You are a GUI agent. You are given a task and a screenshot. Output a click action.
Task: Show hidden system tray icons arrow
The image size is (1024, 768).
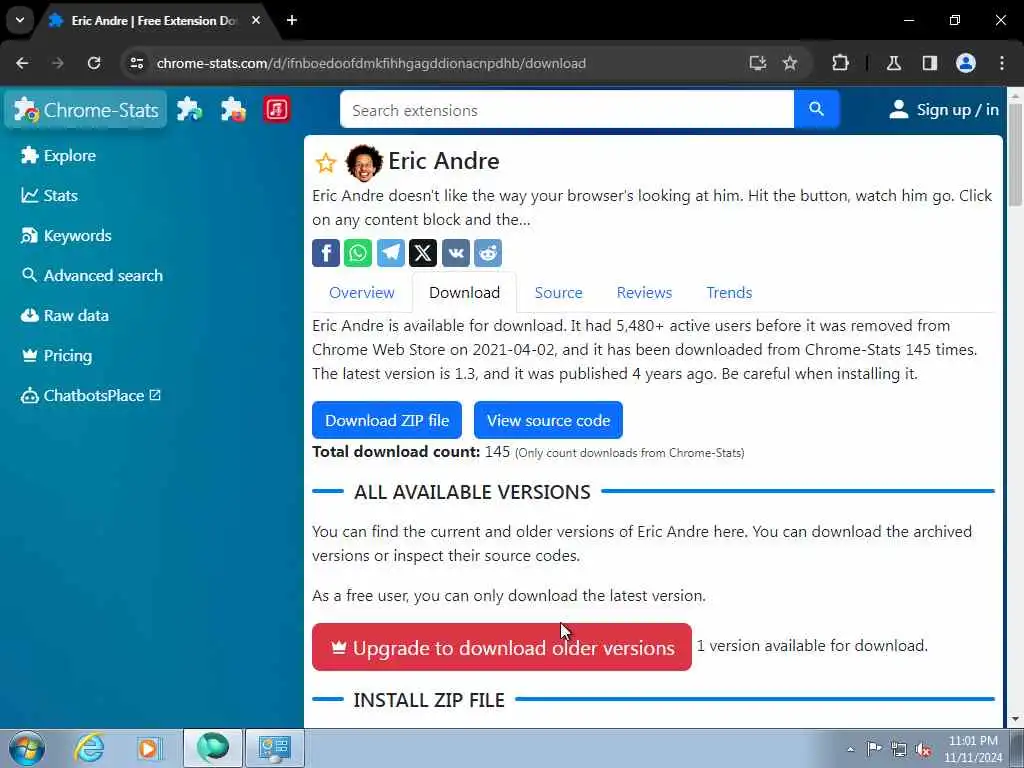(x=850, y=749)
